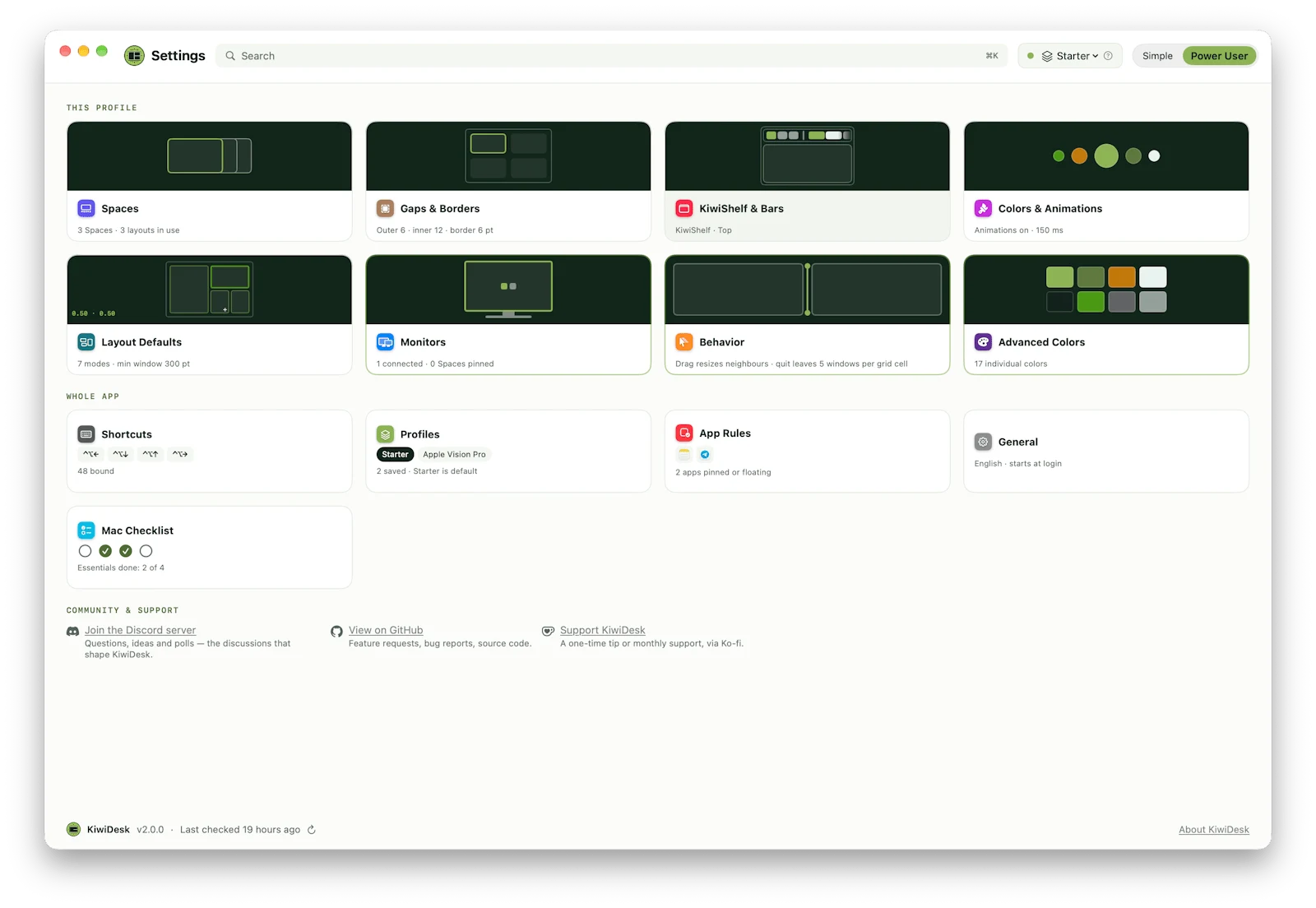
Task: Click 'English · starts at login' text
Action: pos(1018,464)
